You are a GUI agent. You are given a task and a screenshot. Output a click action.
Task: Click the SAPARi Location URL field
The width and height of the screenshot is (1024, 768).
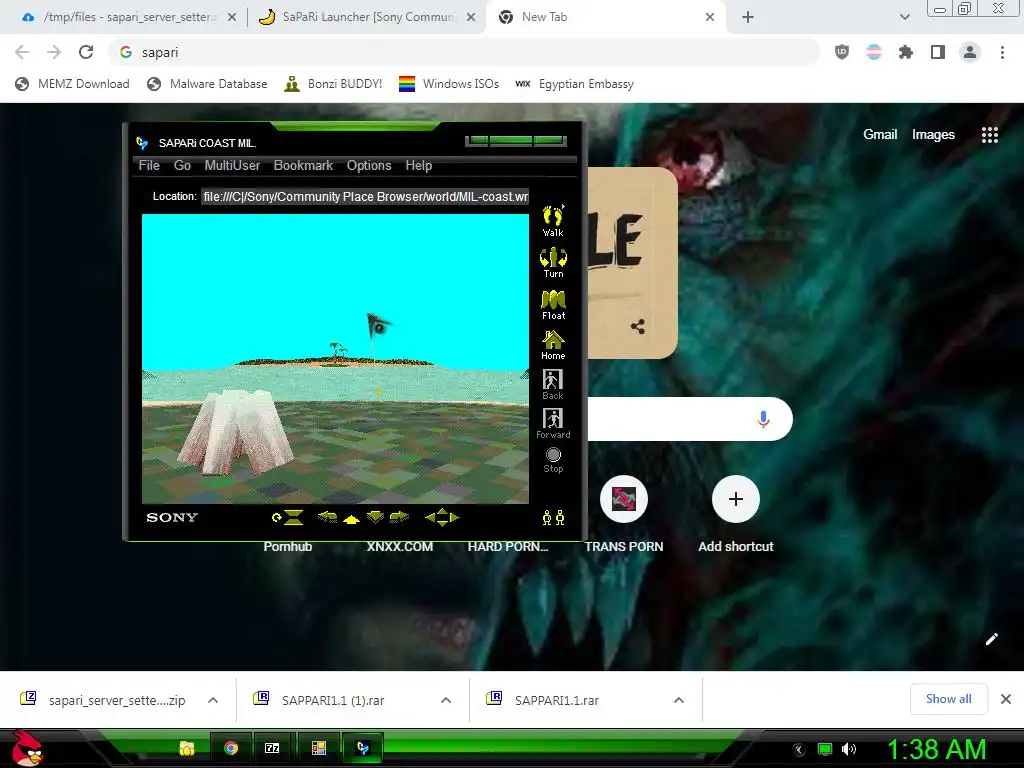[x=365, y=197]
